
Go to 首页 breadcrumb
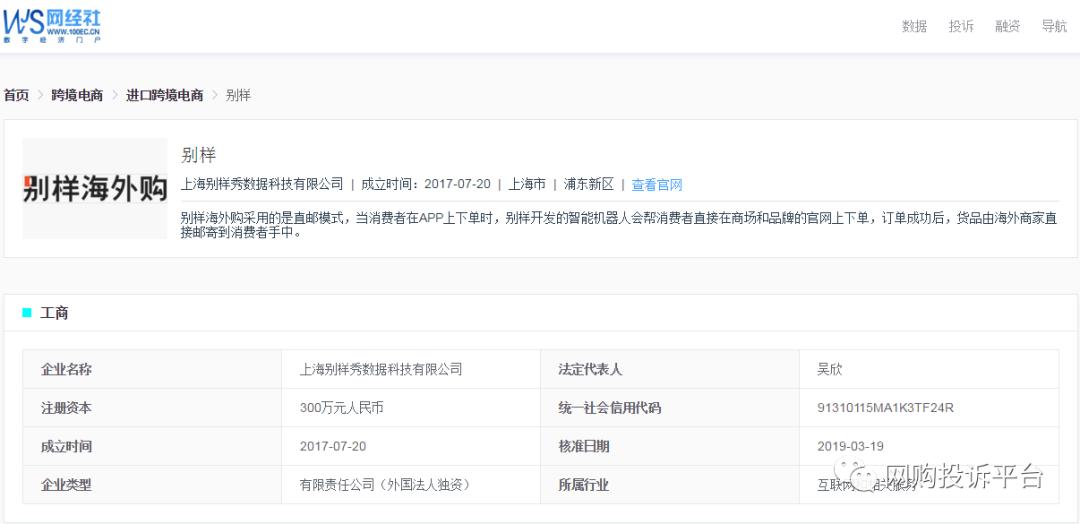(x=17, y=96)
